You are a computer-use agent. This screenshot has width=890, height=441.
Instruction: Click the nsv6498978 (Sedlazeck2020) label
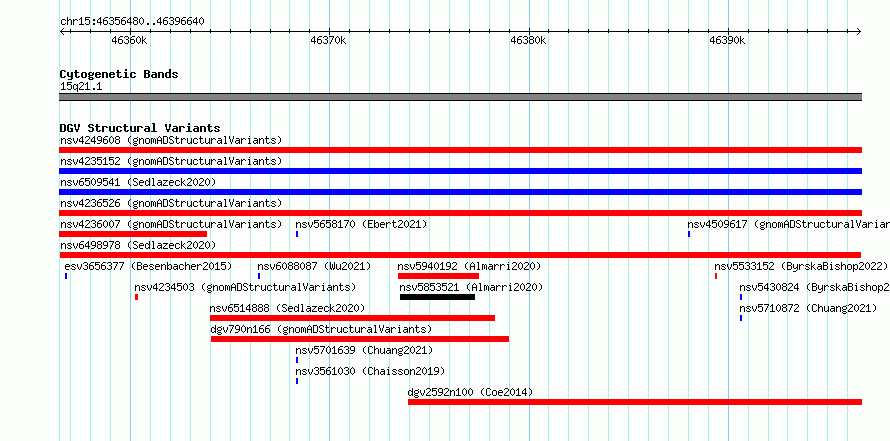coord(138,245)
